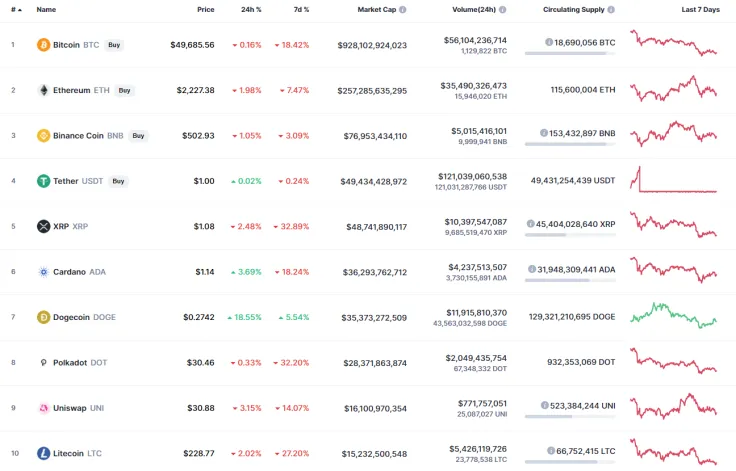Open Circulating Supply info tooltip icon
Image resolution: width=736 pixels, height=471 pixels.
(611, 9)
